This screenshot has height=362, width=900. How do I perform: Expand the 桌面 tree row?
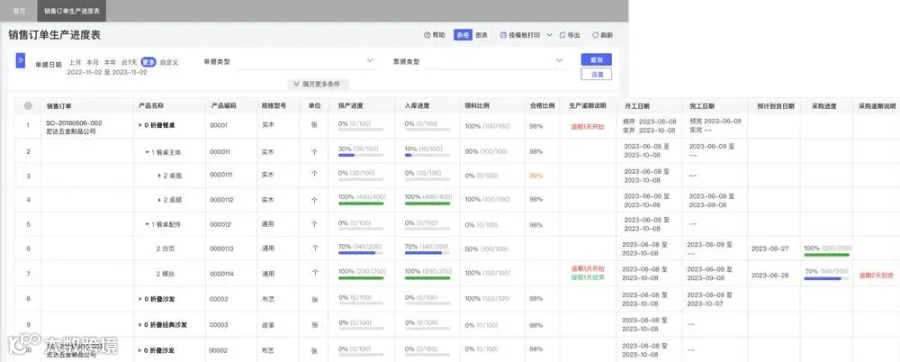(x=160, y=175)
